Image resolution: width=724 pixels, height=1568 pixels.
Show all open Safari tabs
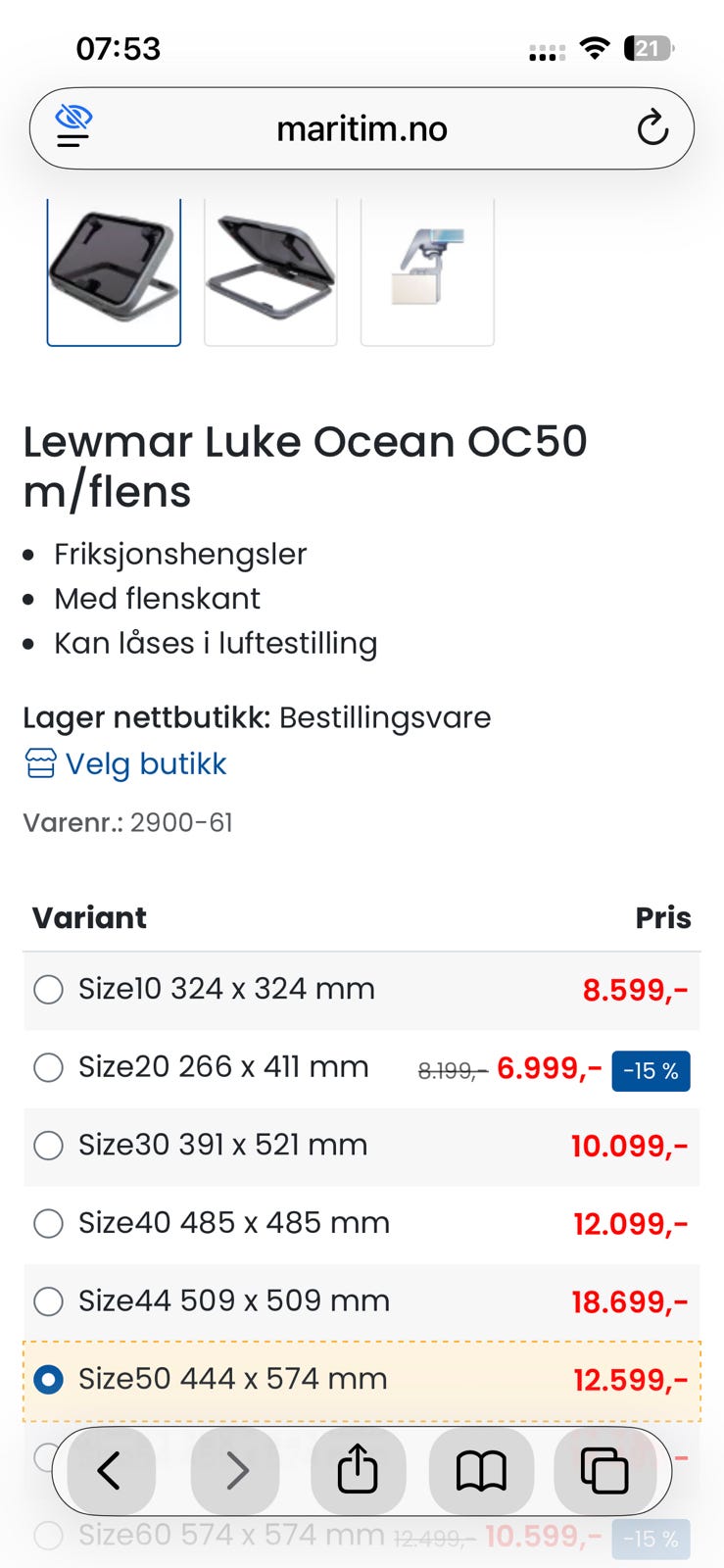(604, 1471)
